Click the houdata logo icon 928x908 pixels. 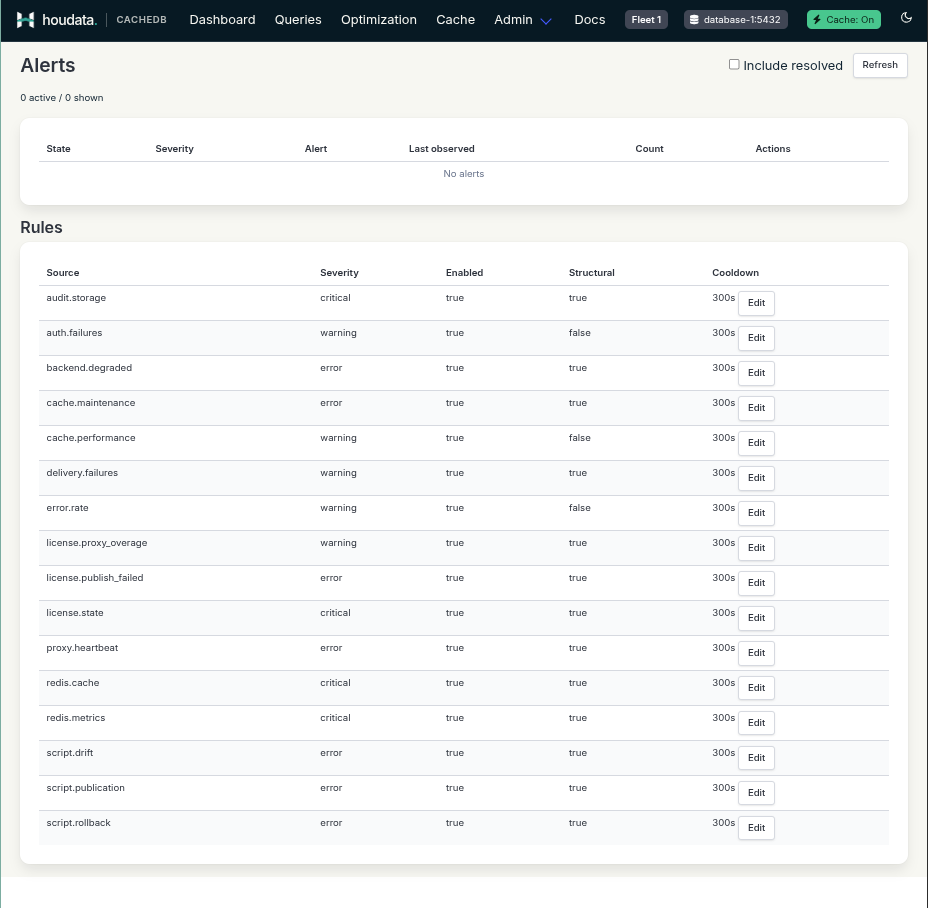tap(25, 20)
